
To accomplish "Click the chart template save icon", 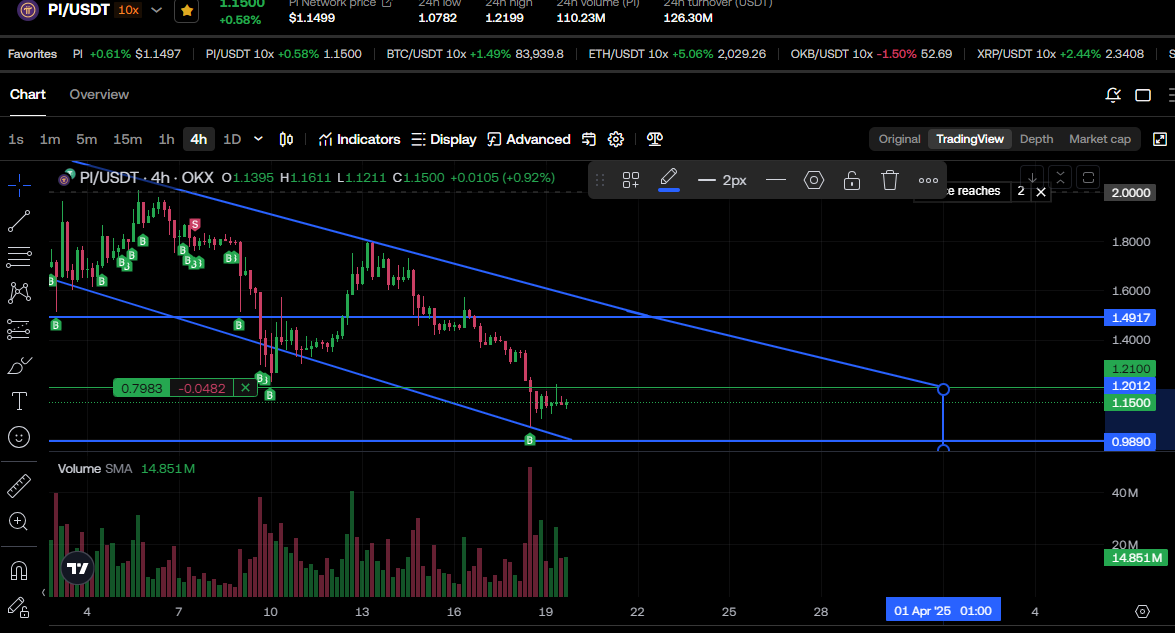I will [x=589, y=139].
